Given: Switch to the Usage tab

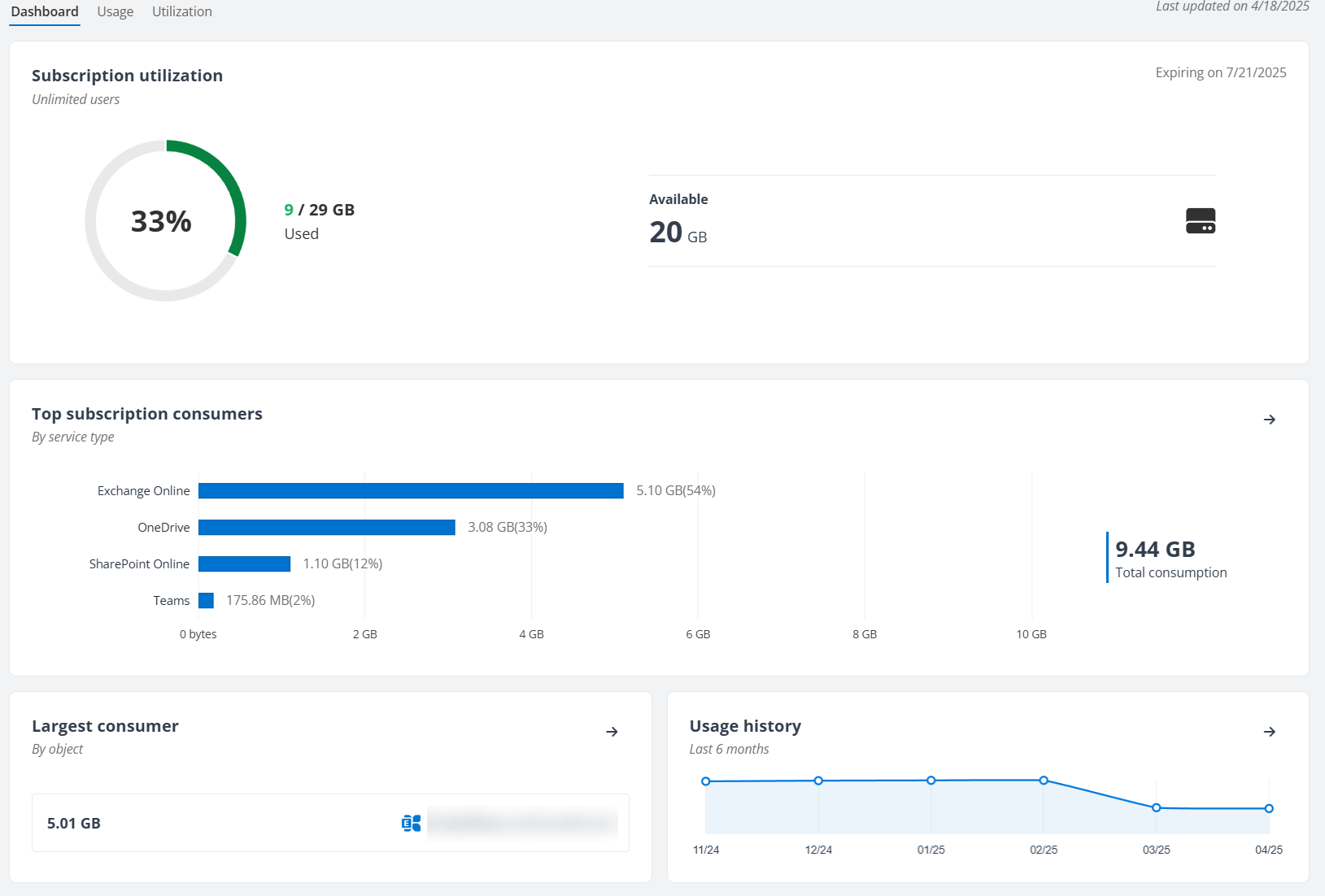Looking at the screenshot, I should coord(115,11).
